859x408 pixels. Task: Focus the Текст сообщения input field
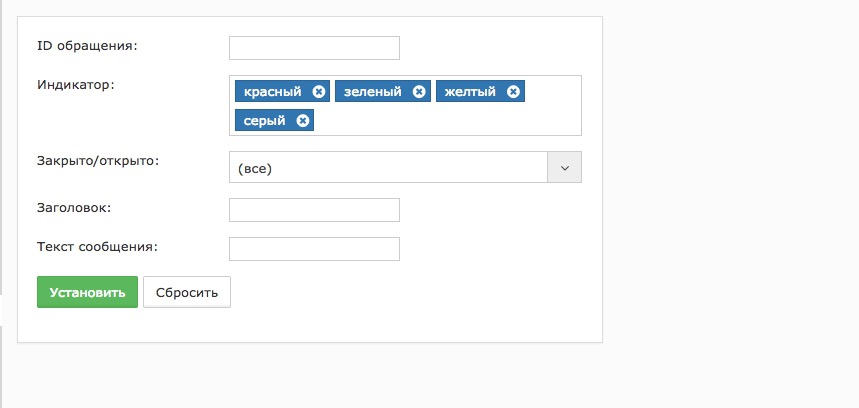point(314,249)
